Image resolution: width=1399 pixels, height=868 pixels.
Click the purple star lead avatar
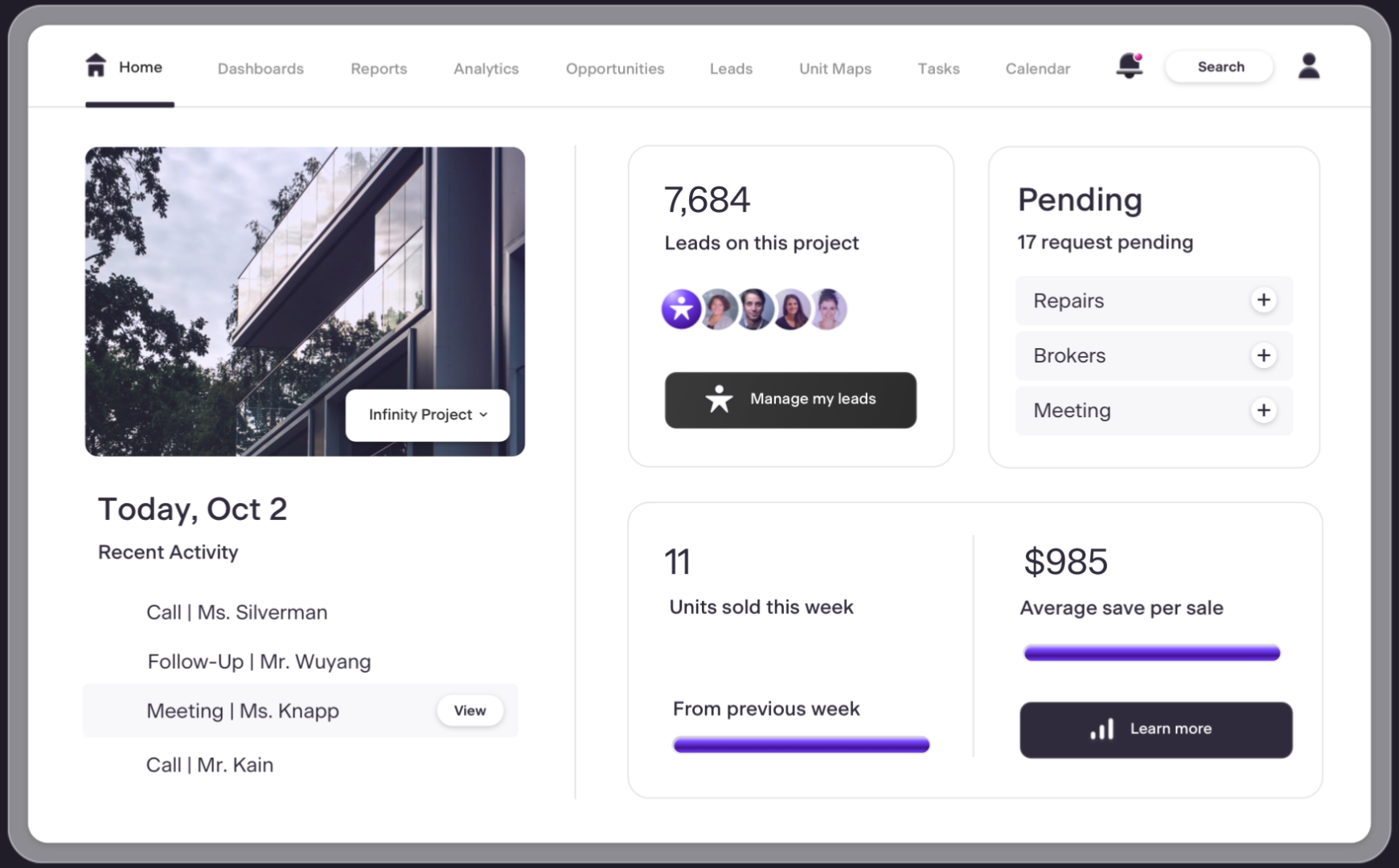pyautogui.click(x=682, y=309)
